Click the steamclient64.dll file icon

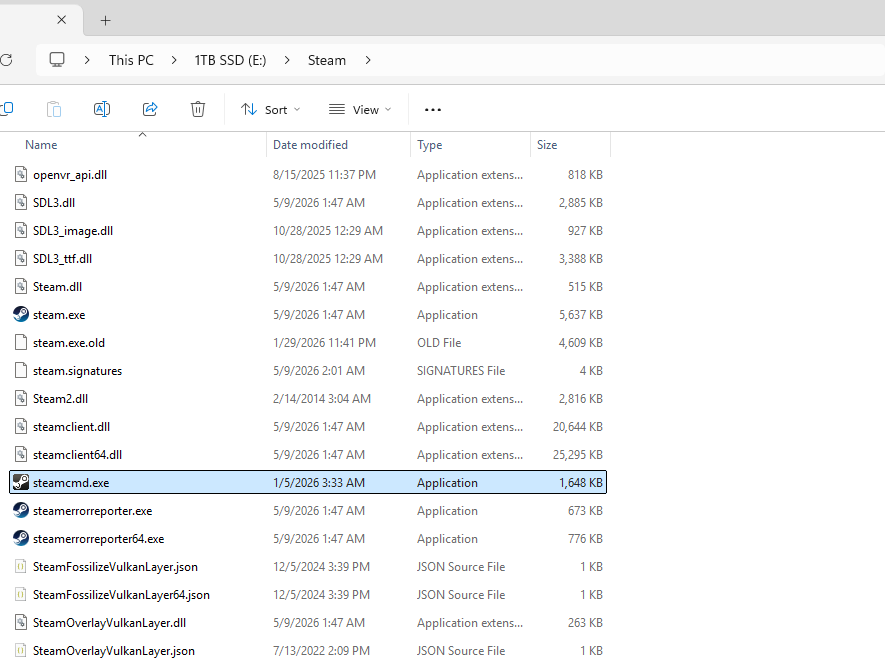[21, 454]
